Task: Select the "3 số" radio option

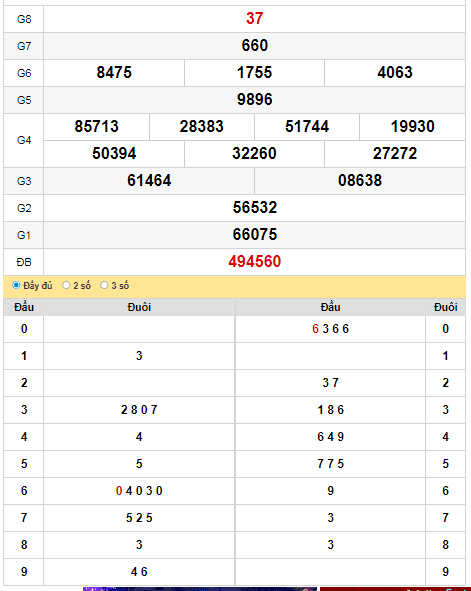Action: [104, 285]
